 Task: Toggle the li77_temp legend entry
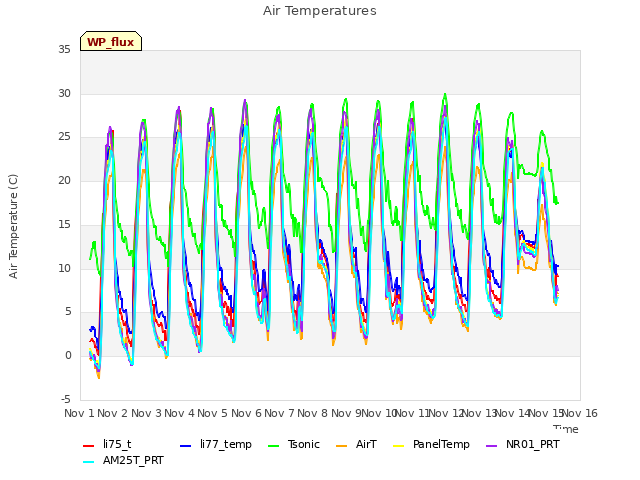coord(216,444)
